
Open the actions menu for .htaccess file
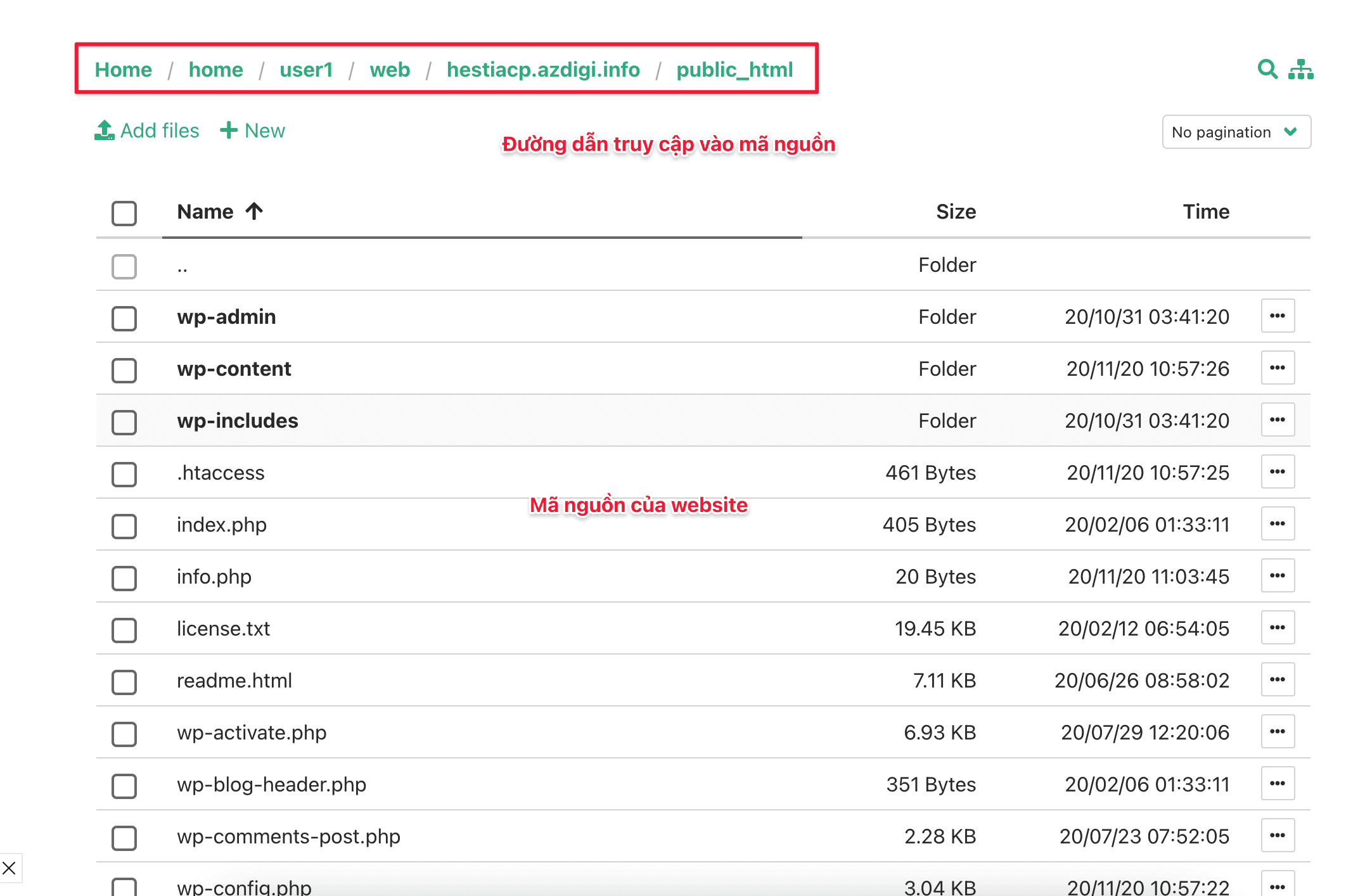(x=1278, y=471)
